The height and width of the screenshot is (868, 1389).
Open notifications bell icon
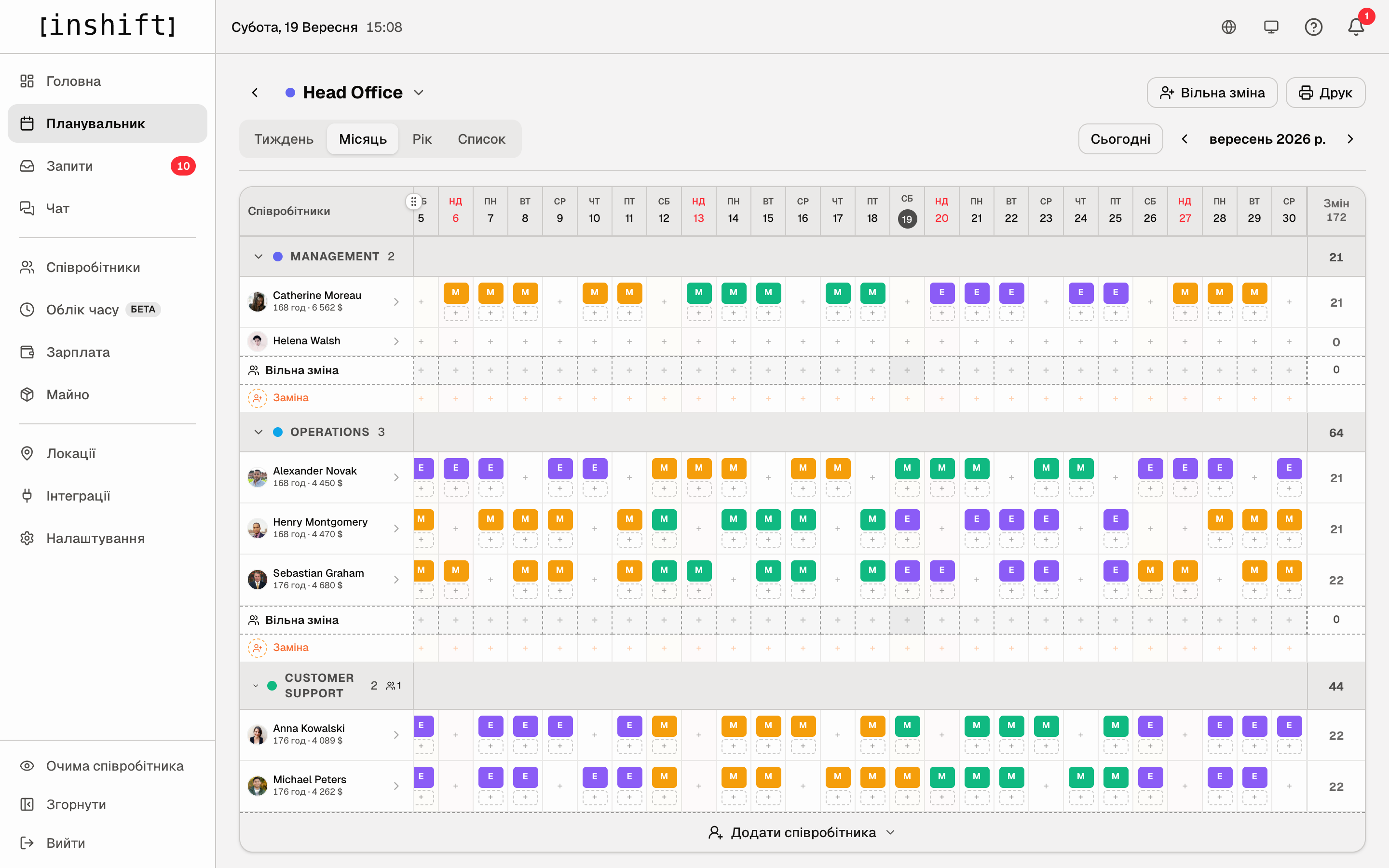[1356, 27]
